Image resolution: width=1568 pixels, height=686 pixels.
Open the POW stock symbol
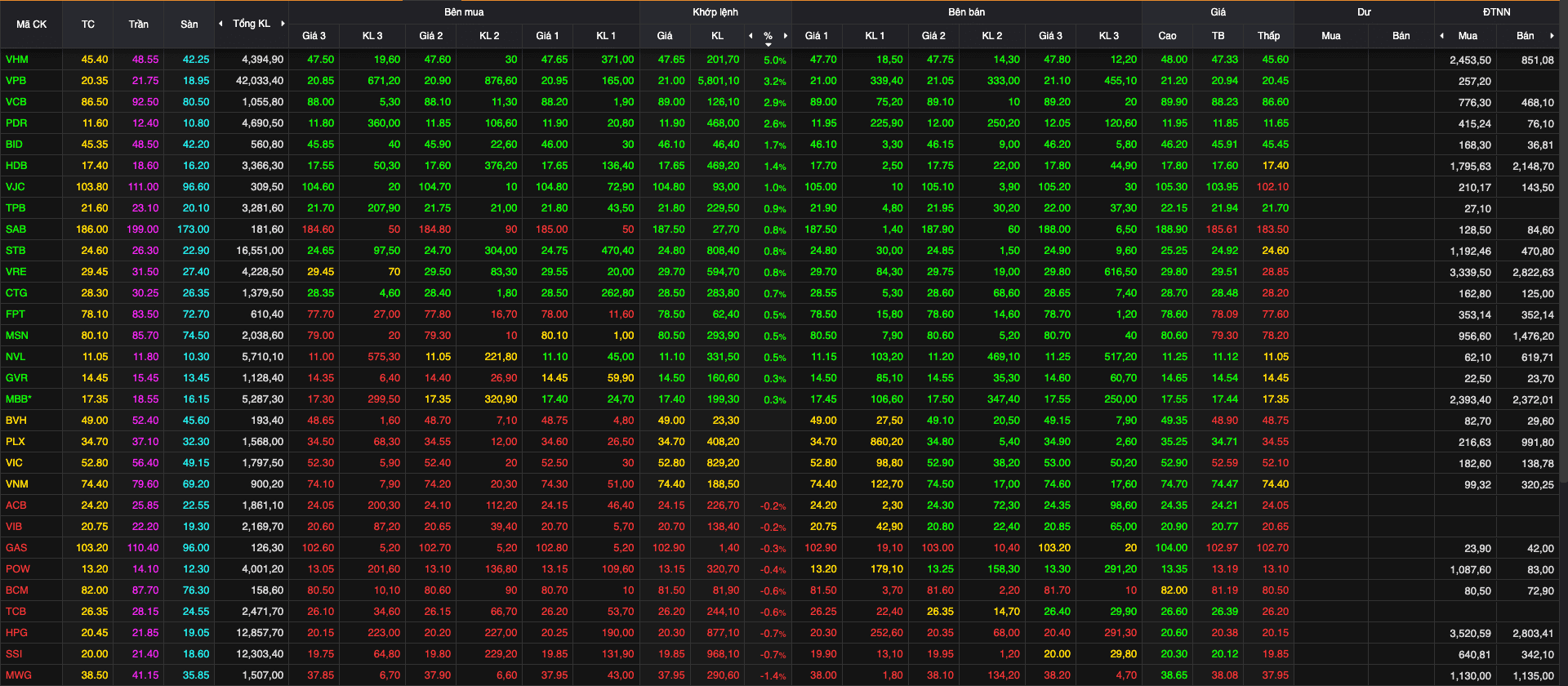point(18,569)
